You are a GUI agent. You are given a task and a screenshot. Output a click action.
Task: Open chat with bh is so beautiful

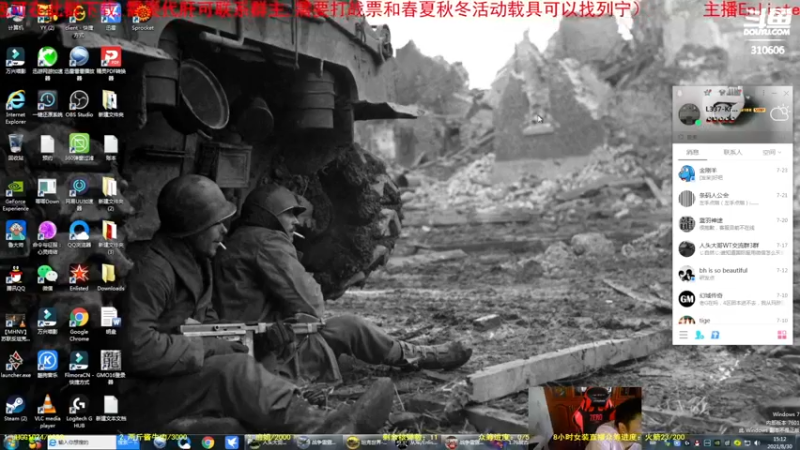[x=733, y=273]
